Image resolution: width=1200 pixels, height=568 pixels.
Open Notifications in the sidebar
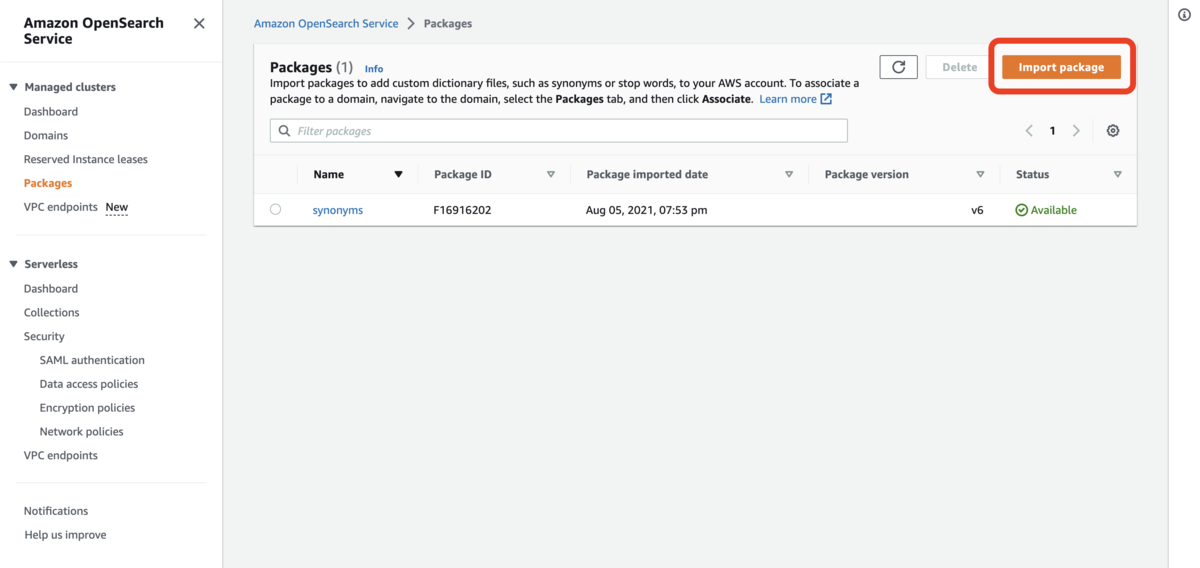coord(56,511)
